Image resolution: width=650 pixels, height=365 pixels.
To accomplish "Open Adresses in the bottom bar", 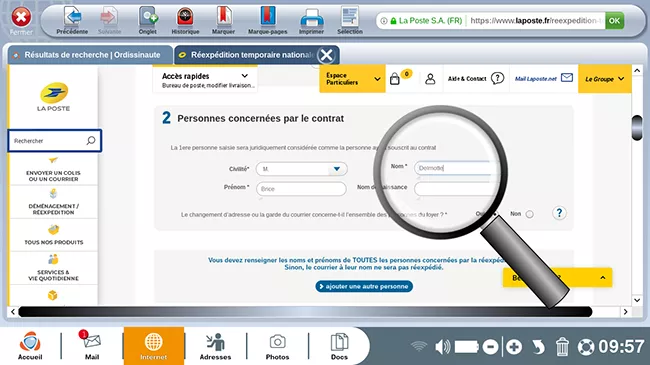I will 215,346.
